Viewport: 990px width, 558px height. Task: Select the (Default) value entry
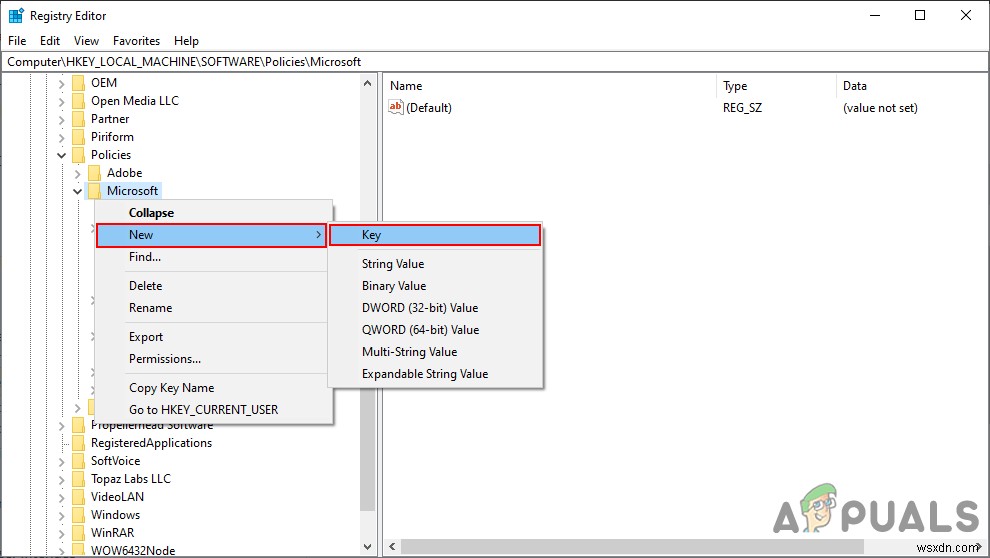pyautogui.click(x=429, y=108)
